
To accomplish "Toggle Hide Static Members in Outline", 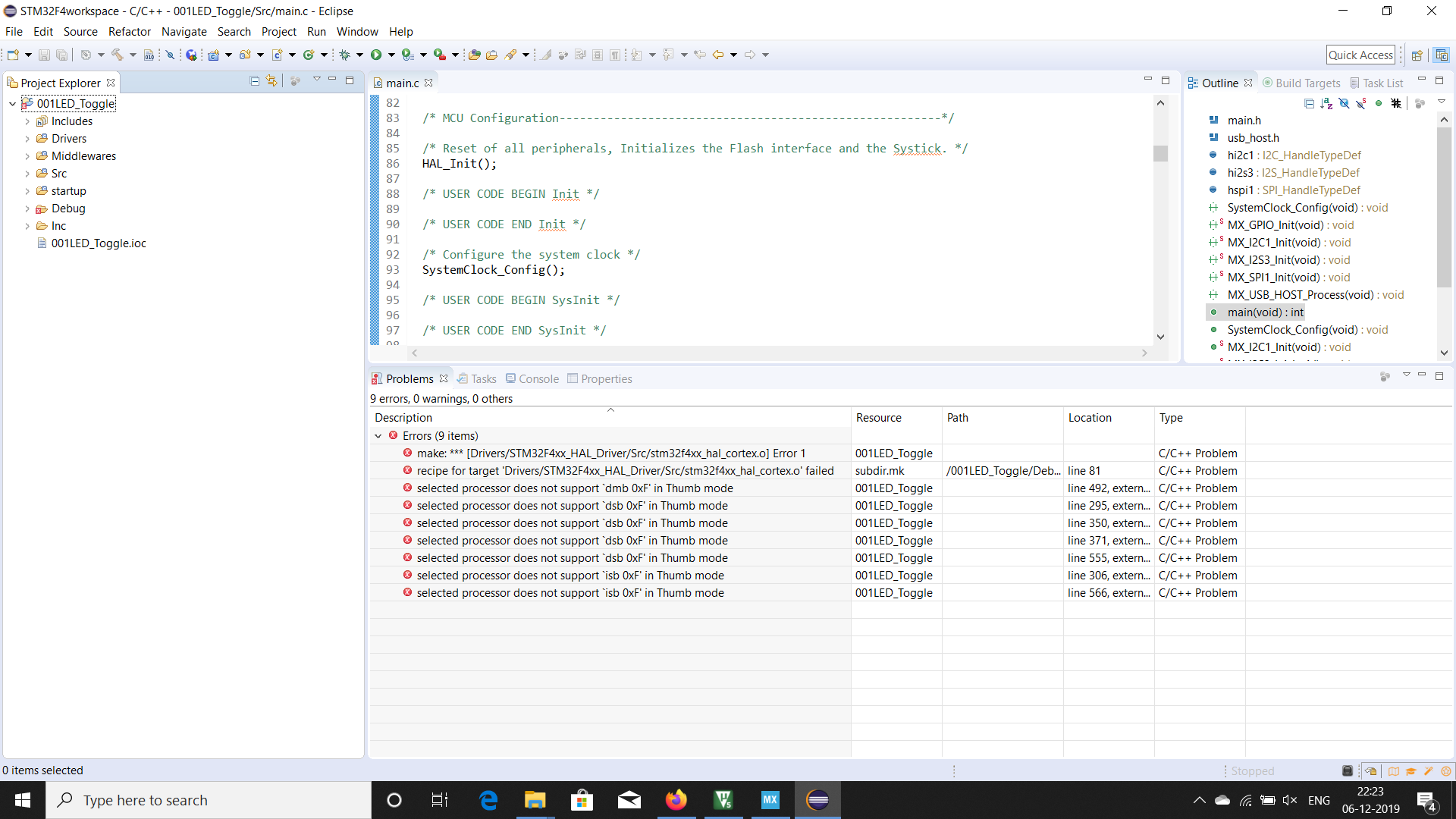I will click(1361, 103).
